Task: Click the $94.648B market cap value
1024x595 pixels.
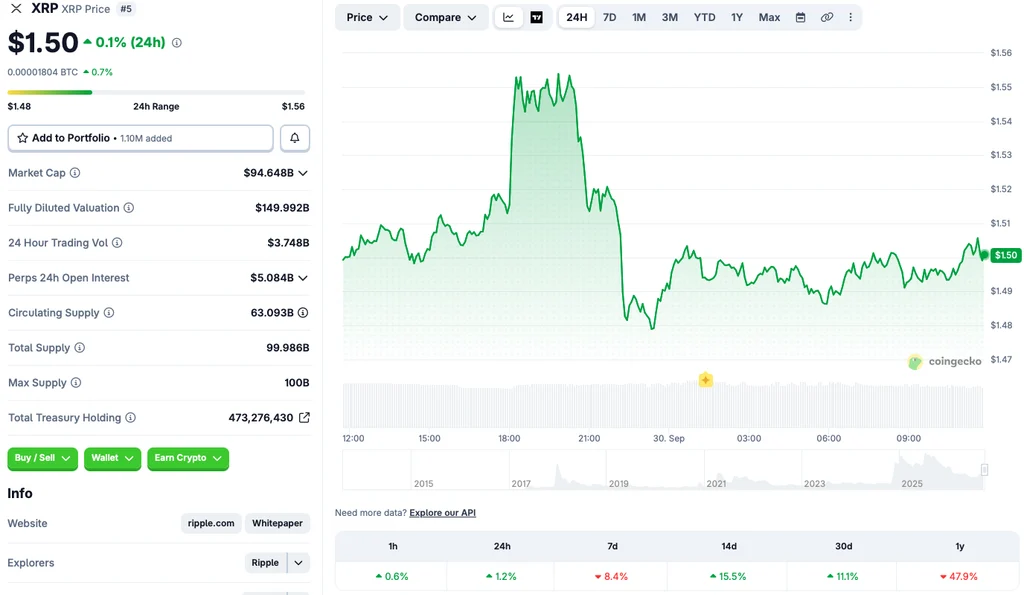Action: [268, 172]
